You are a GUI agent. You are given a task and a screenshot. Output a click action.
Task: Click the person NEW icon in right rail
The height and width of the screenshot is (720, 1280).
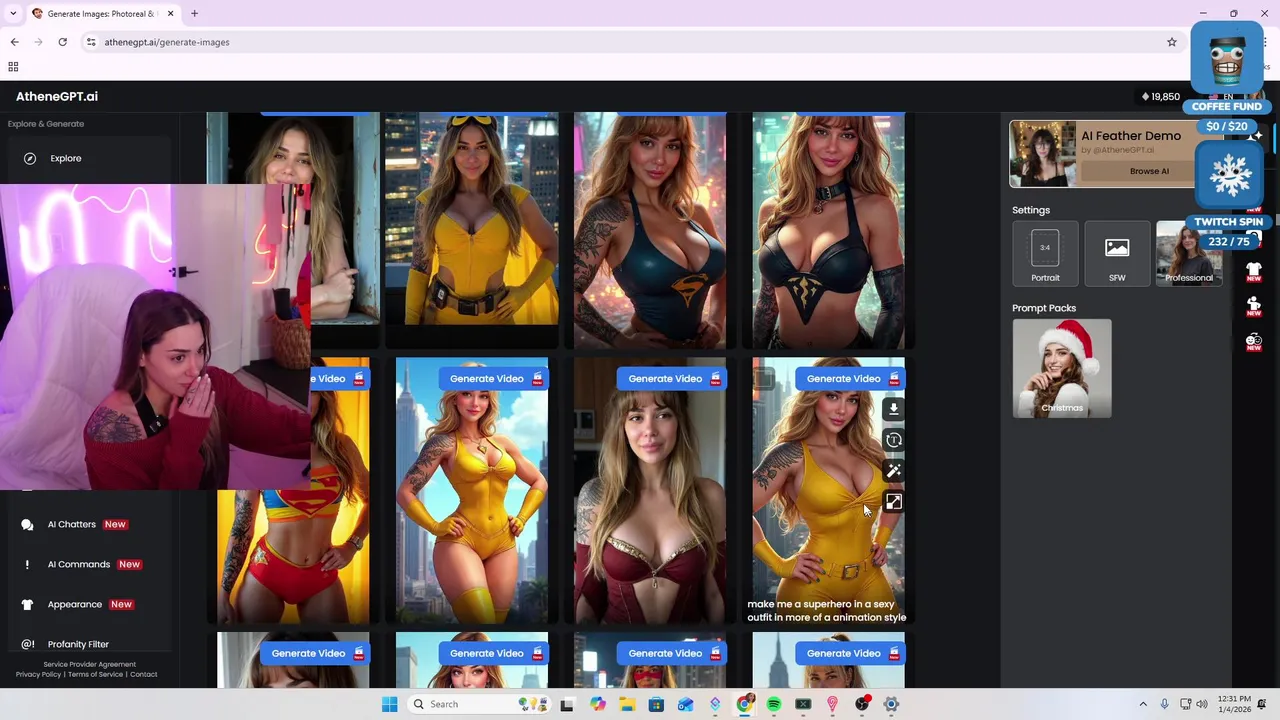click(x=1254, y=306)
